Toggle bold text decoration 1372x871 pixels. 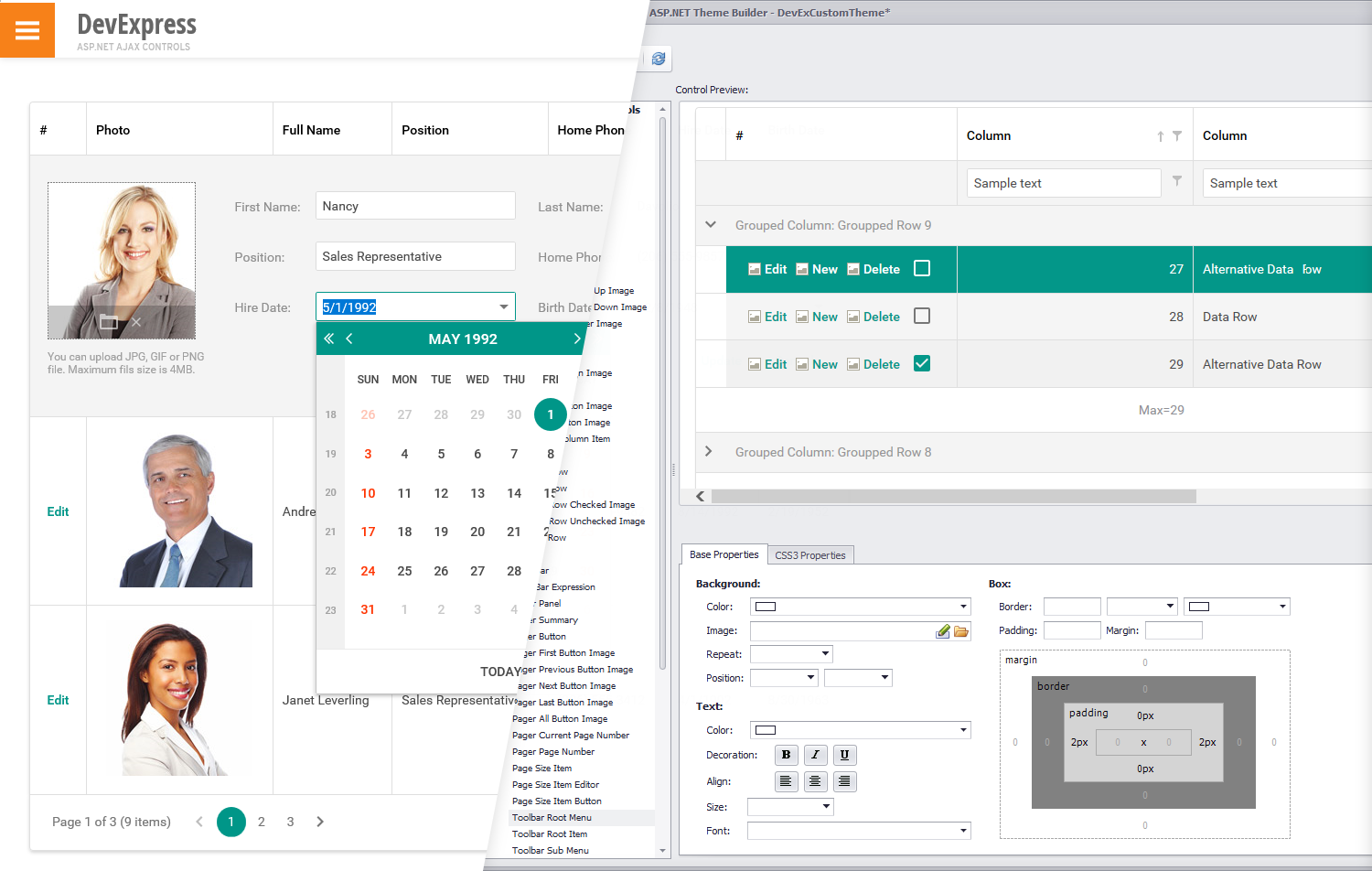pyautogui.click(x=786, y=755)
